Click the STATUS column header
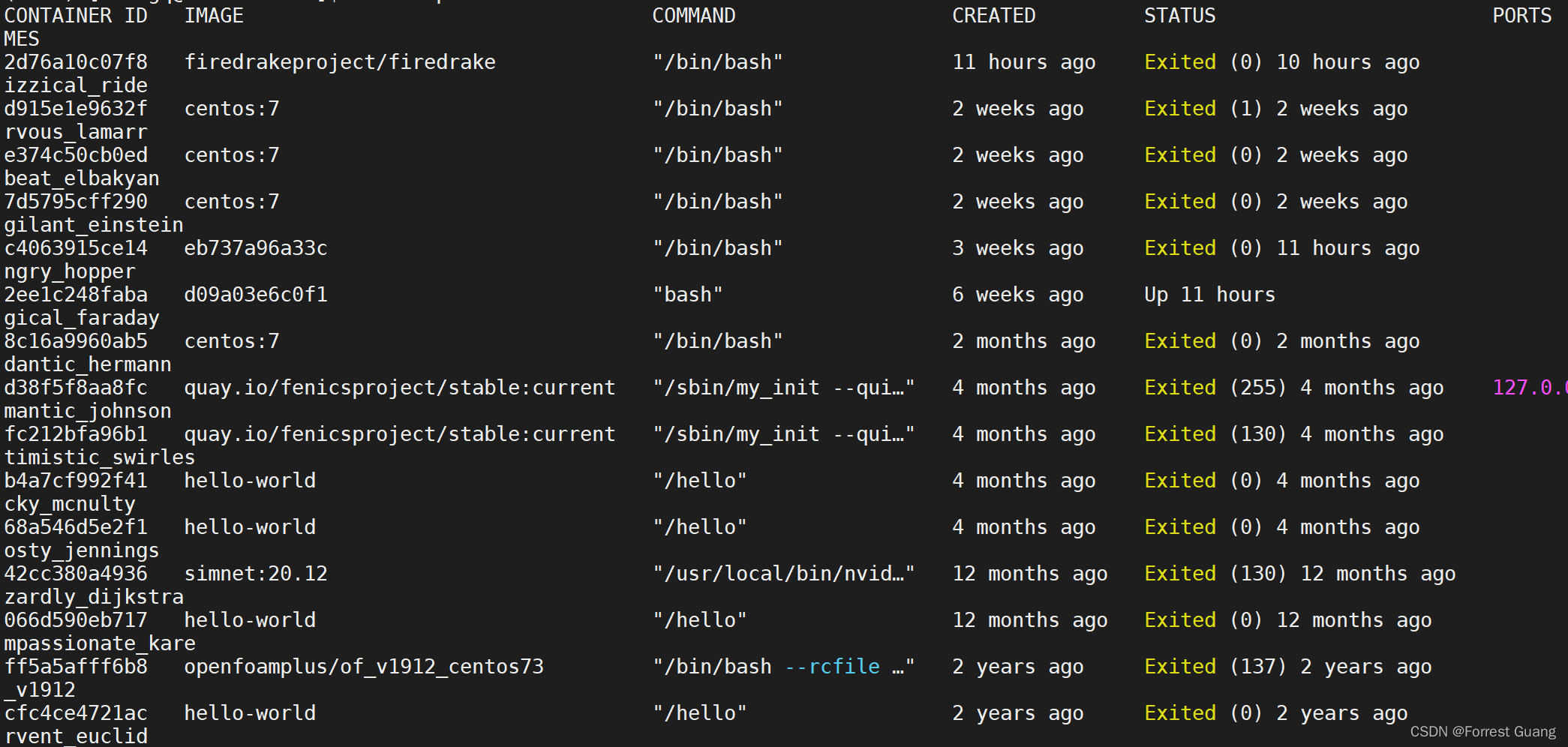 (1179, 15)
